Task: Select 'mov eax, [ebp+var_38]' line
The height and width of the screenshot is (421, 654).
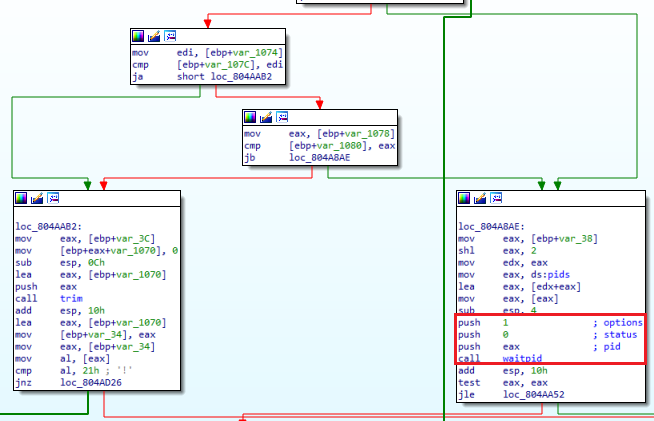Action: (x=528, y=239)
